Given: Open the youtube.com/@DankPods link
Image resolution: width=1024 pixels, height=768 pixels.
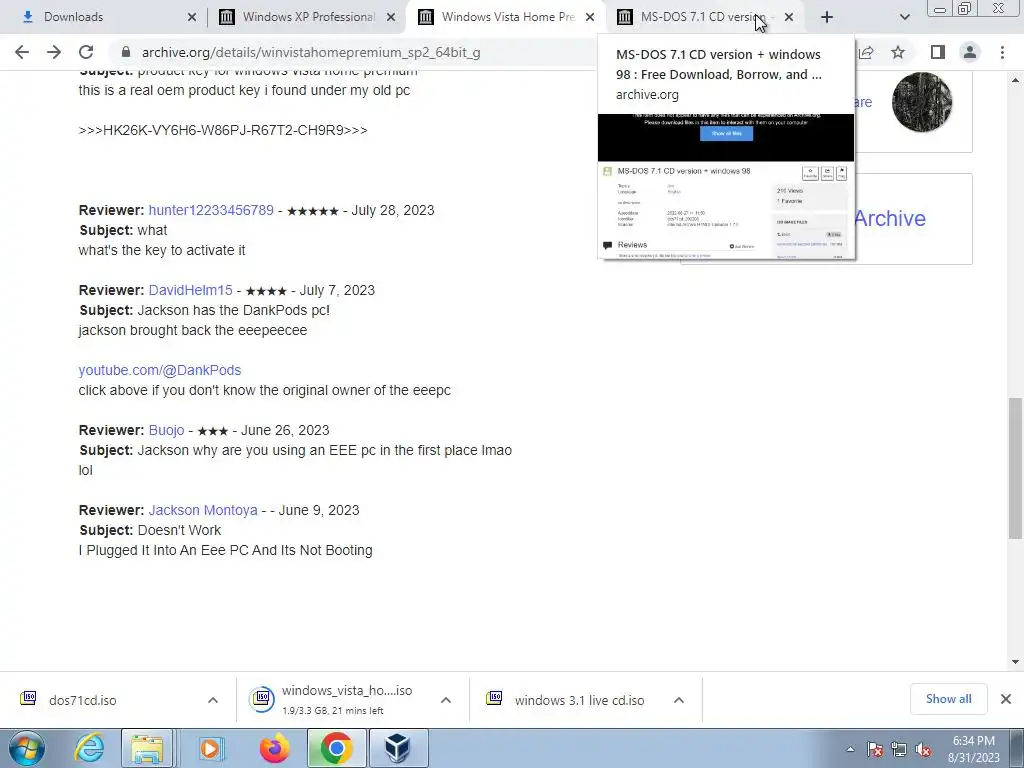Looking at the screenshot, I should [x=159, y=370].
